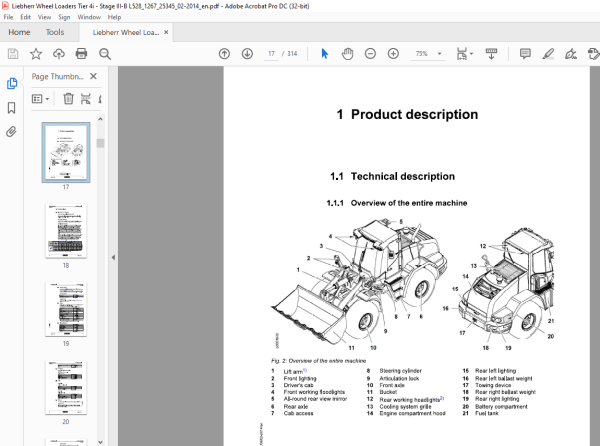Zoom in with the plus icon
Viewport: 600px width, 446px height.
point(393,54)
